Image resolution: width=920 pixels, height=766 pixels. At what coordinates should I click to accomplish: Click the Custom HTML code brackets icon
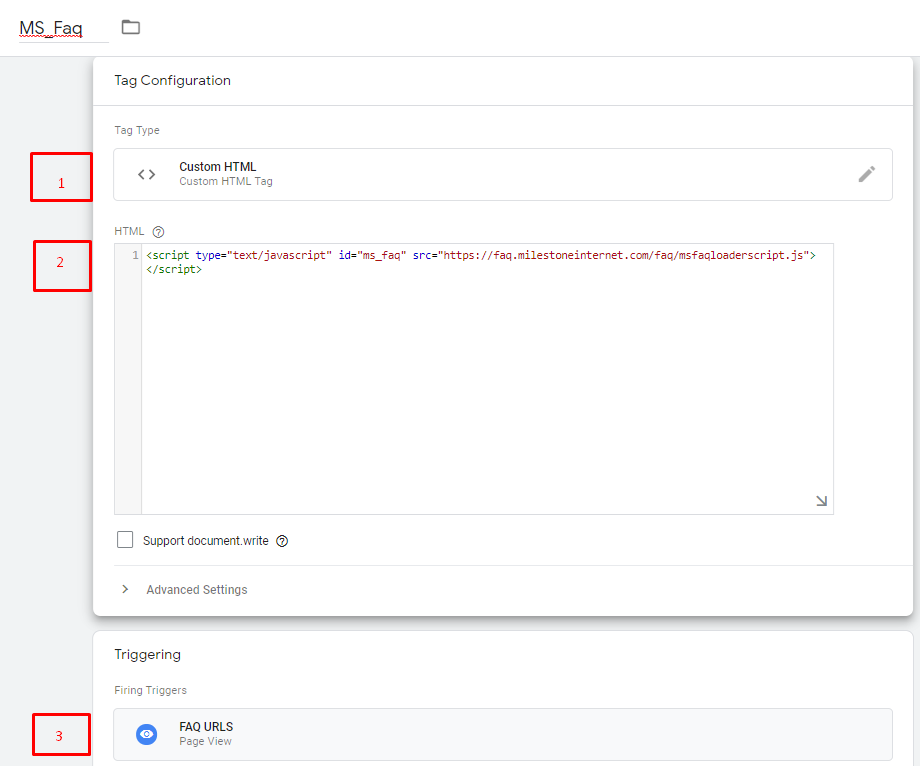(x=147, y=174)
